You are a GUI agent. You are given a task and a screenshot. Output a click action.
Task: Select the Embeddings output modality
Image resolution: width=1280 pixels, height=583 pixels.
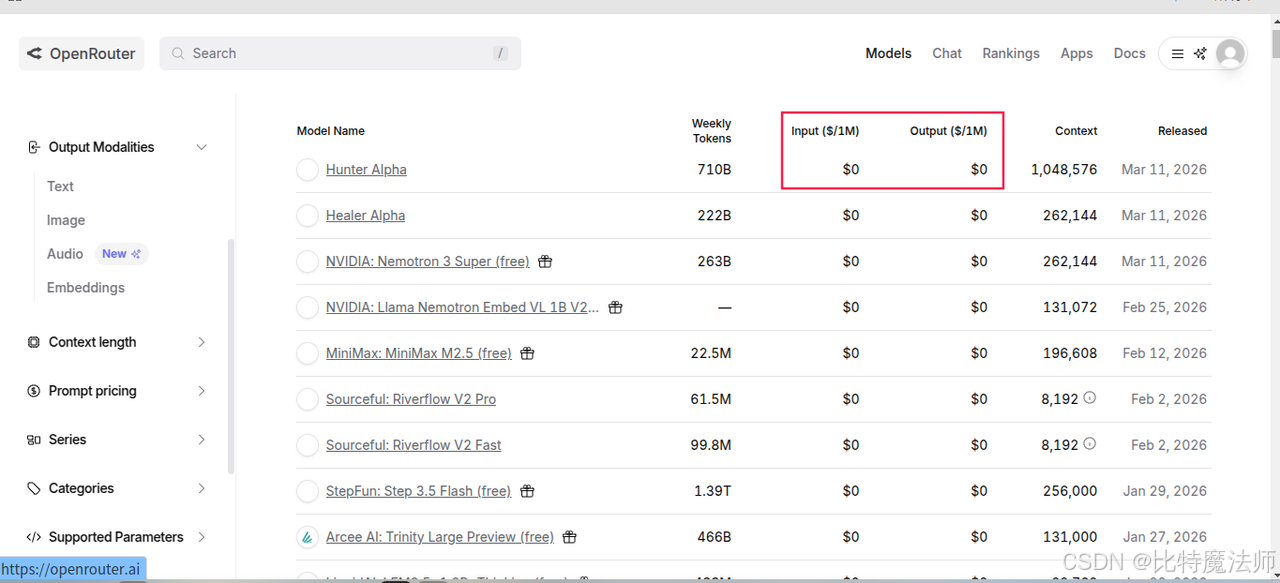[86, 288]
